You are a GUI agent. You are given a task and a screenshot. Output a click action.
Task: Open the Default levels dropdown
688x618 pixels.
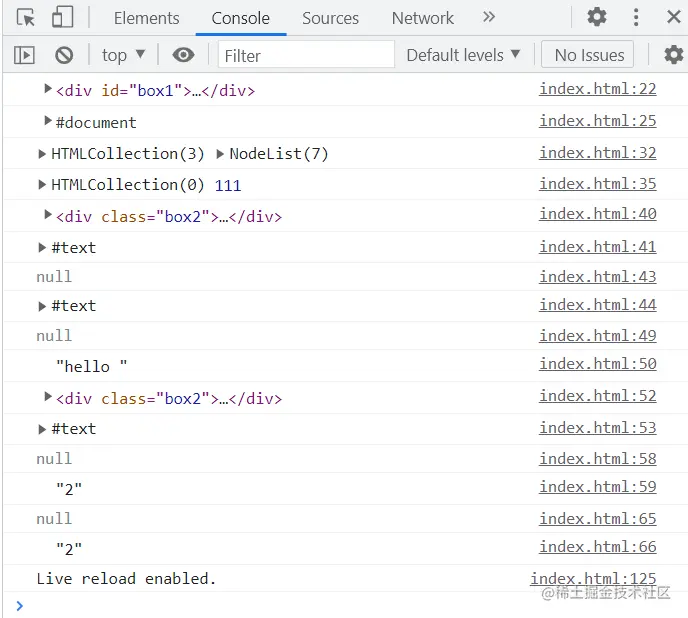[x=463, y=55]
